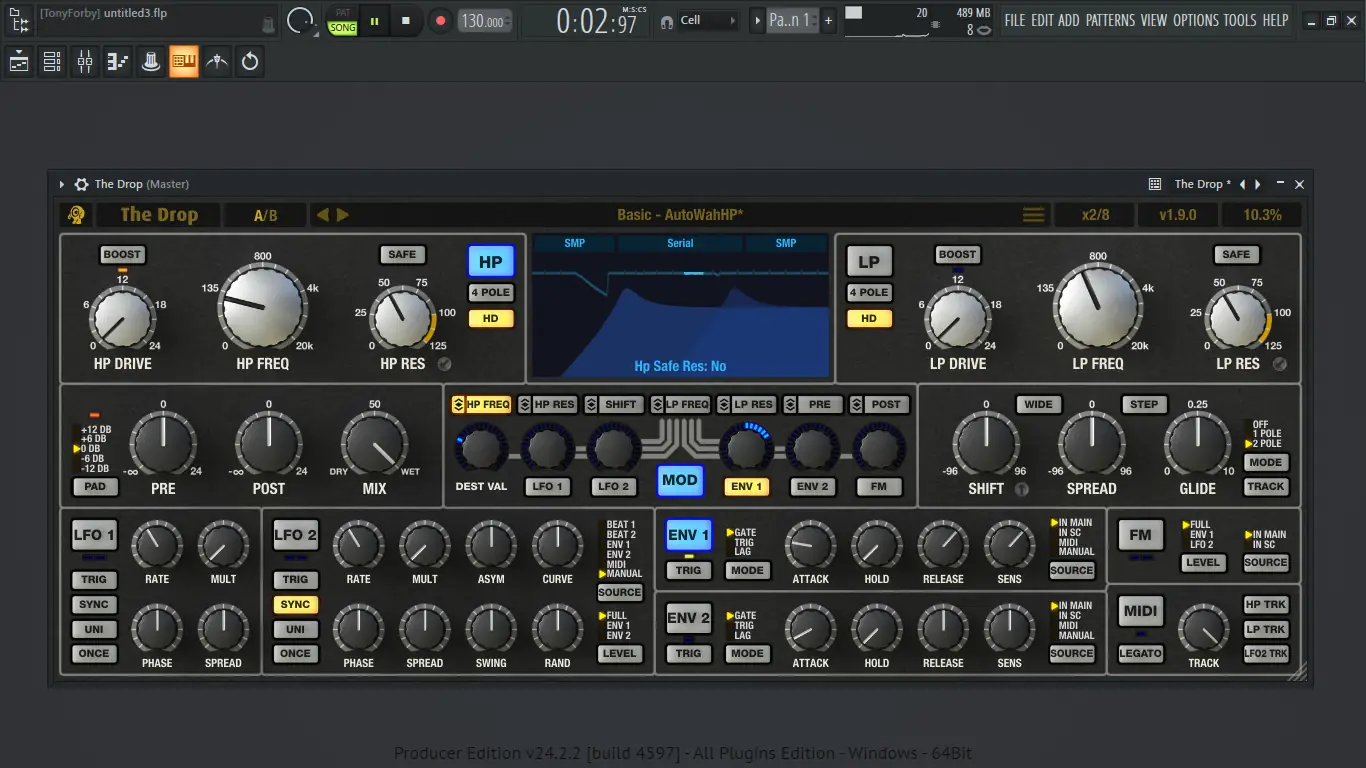This screenshot has height=768, width=1366.
Task: Add a new pattern with the plus icon
Action: point(828,20)
